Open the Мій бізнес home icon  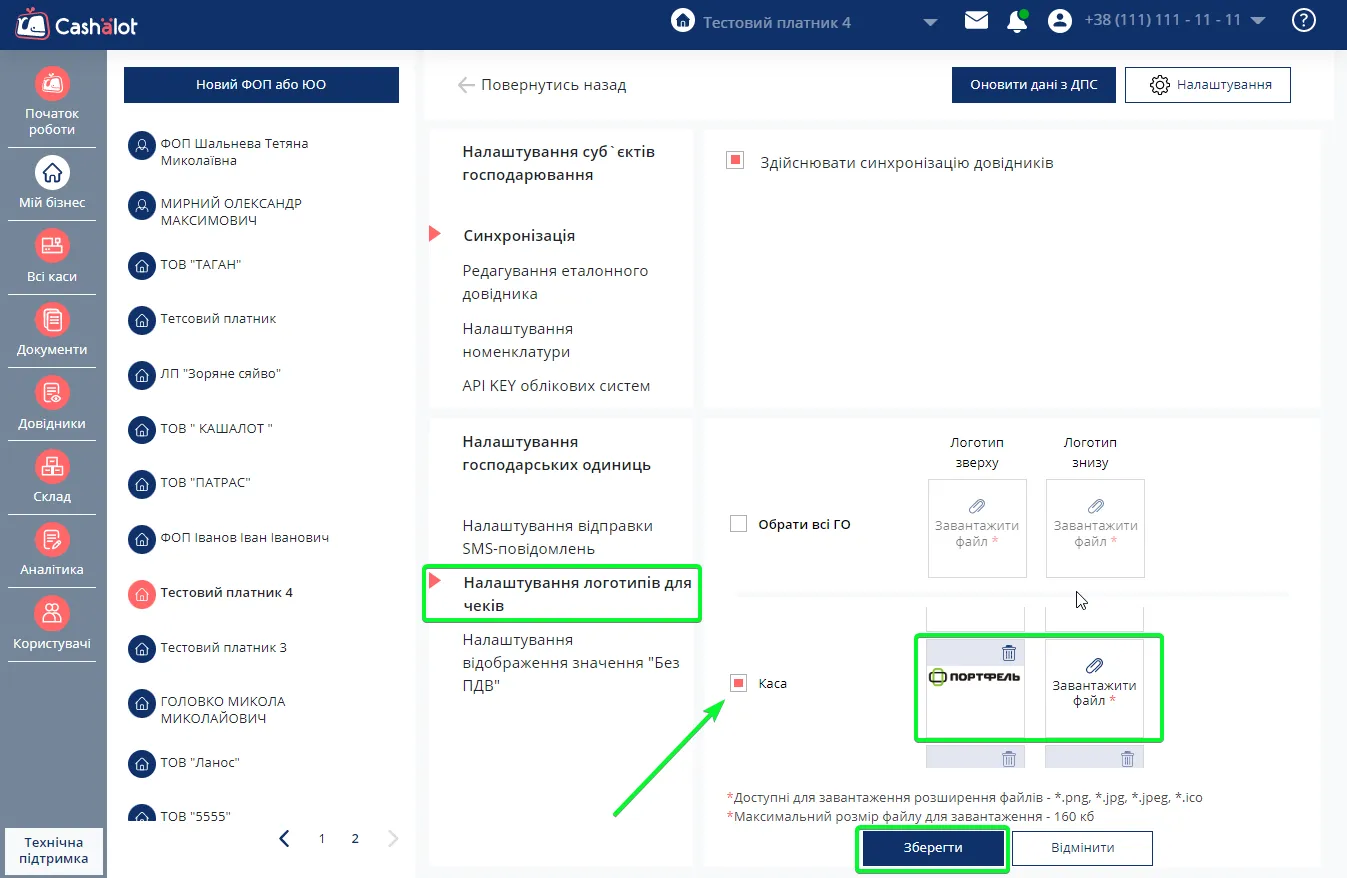52,173
